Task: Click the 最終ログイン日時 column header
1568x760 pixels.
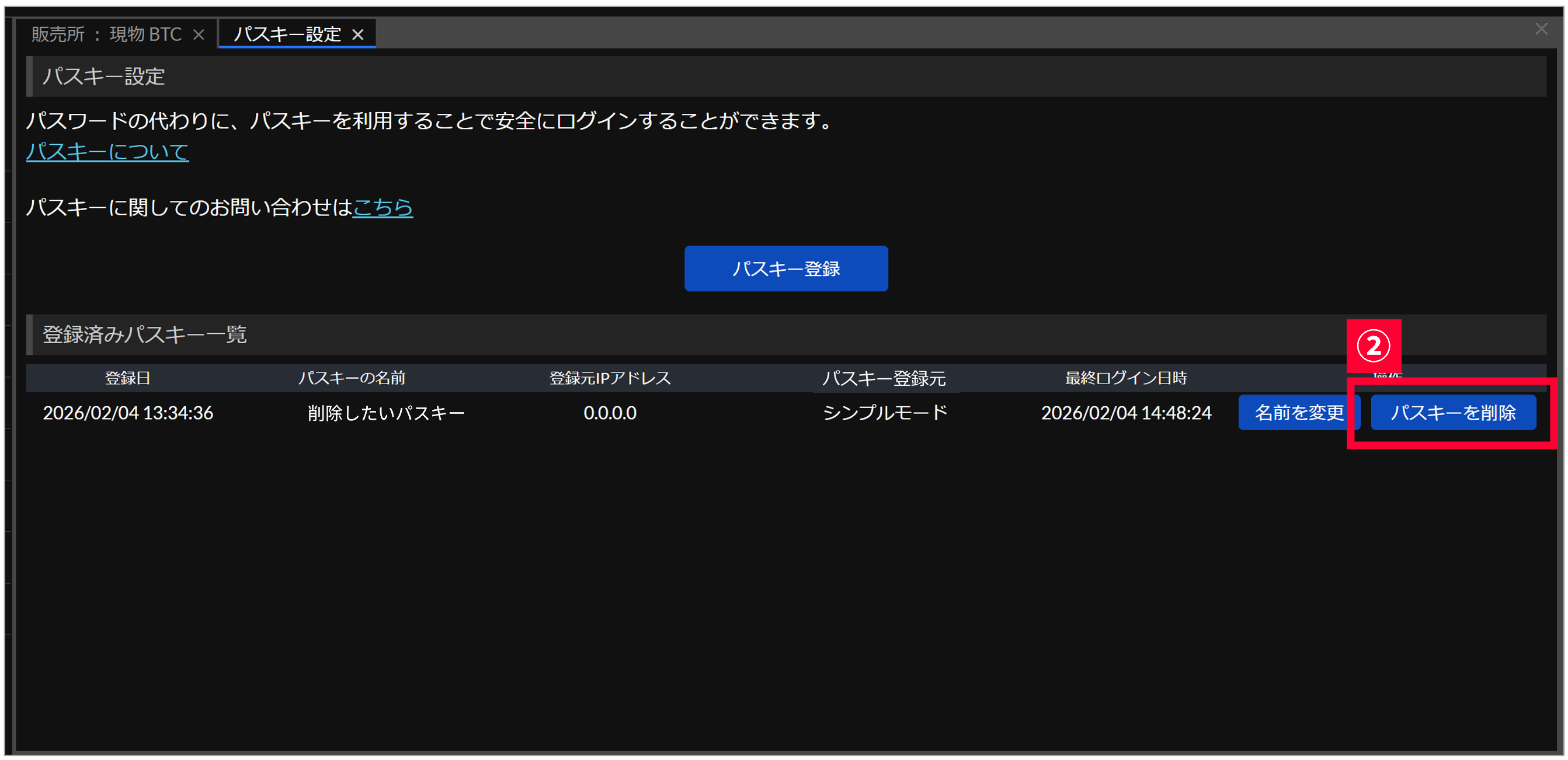Action: pyautogui.click(x=1125, y=378)
